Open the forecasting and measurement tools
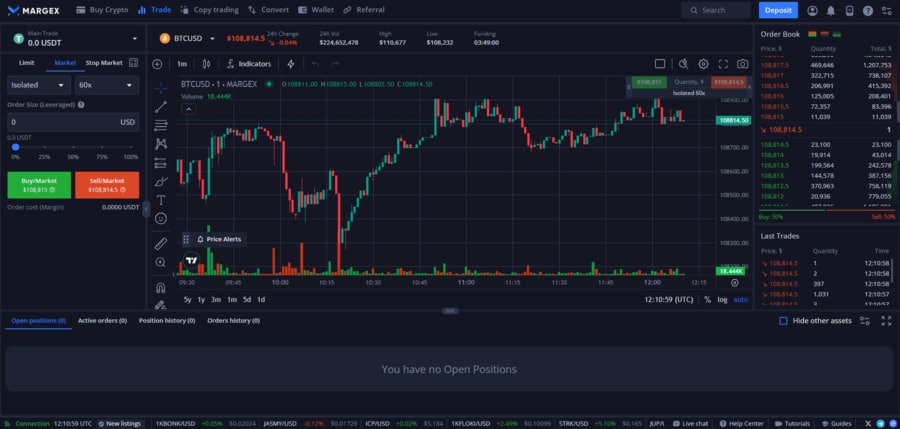The height and width of the screenshot is (429, 900). tap(161, 163)
